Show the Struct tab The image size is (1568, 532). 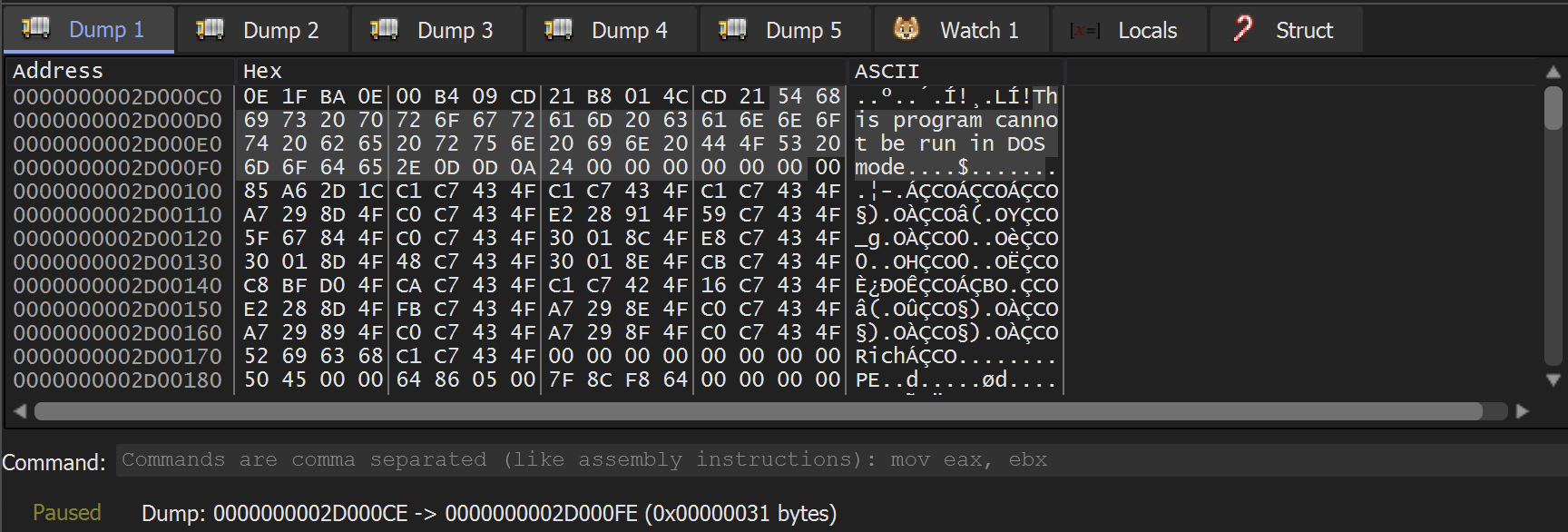pyautogui.click(x=1287, y=30)
